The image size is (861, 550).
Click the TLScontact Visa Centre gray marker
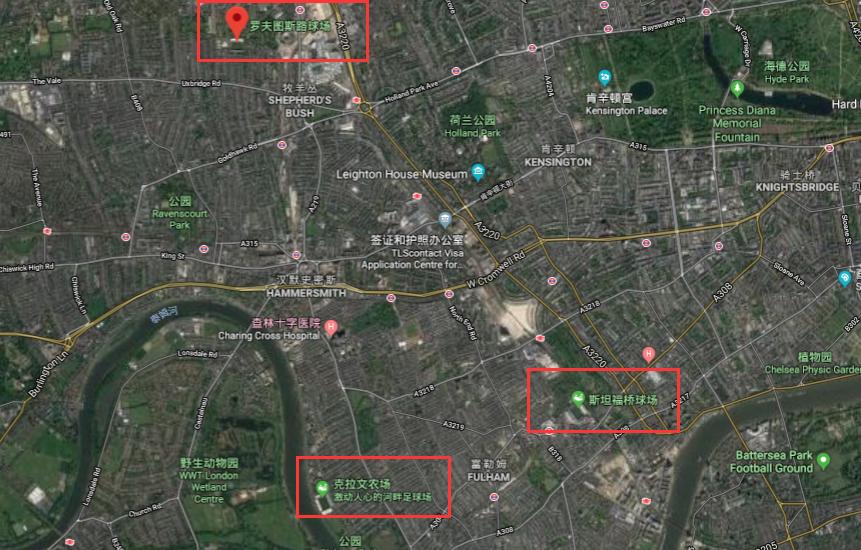pyautogui.click(x=445, y=221)
